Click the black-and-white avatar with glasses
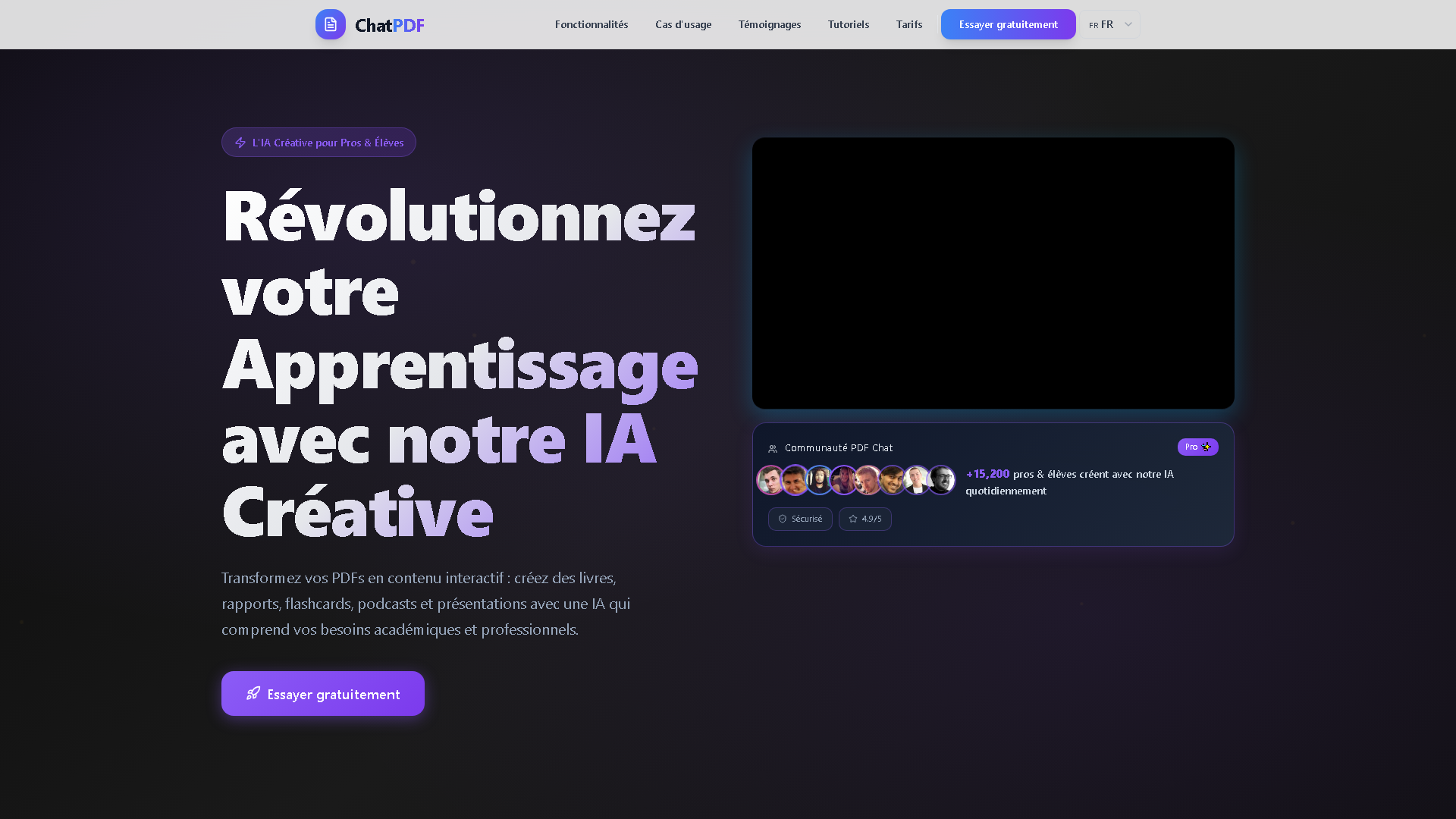 [942, 480]
